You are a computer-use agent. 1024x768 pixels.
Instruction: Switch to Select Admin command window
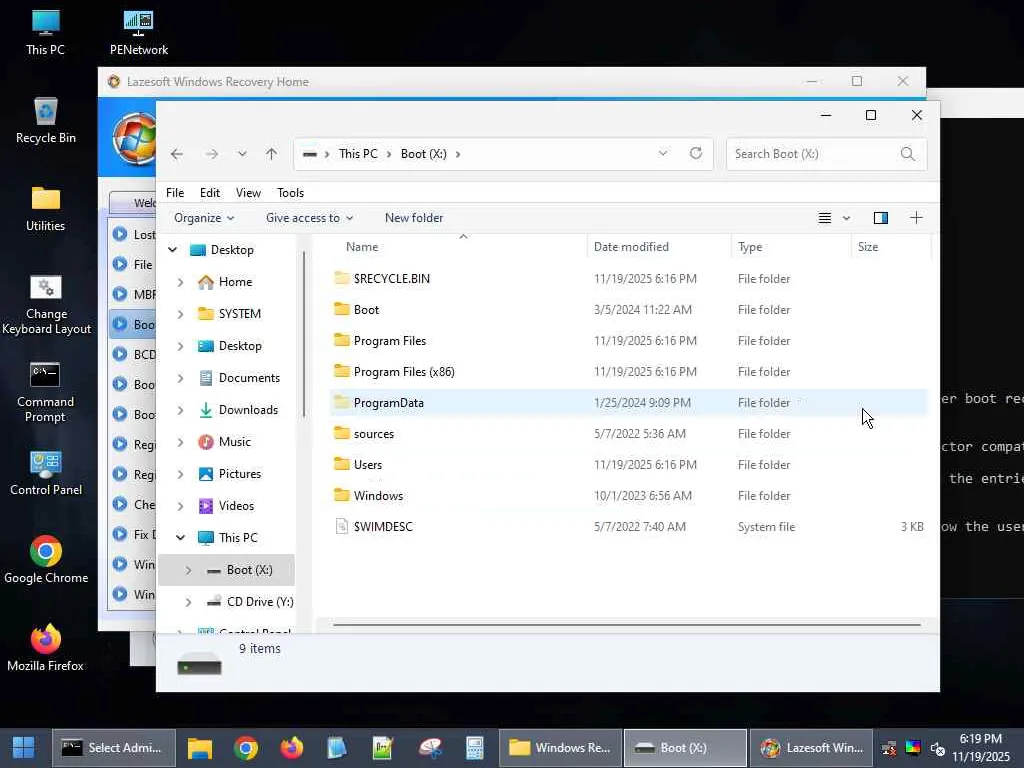click(114, 748)
